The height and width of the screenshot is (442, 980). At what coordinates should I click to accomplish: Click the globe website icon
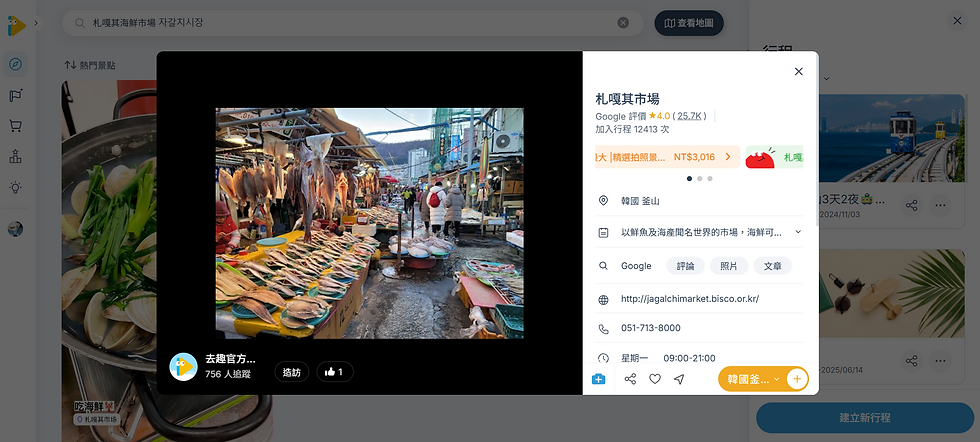tap(603, 299)
